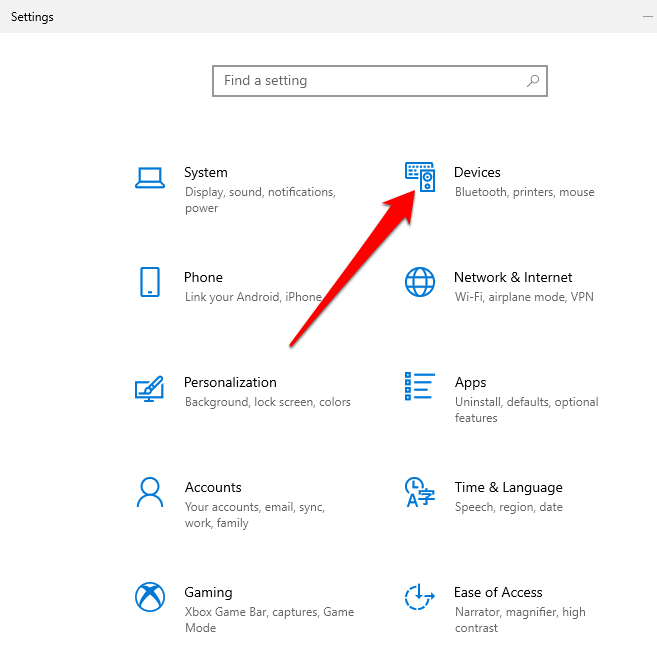Open the System settings label
The width and height of the screenshot is (657, 657).
click(206, 173)
